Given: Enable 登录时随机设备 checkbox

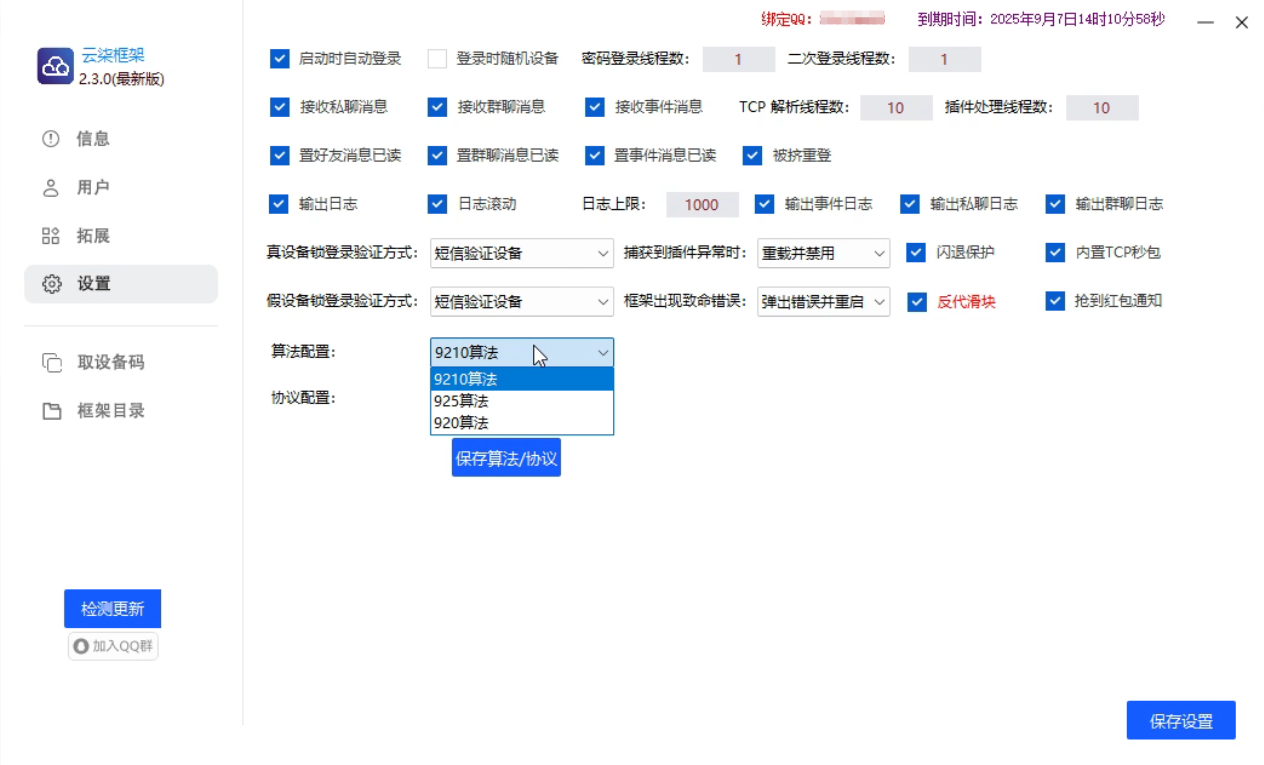Looking at the screenshot, I should pos(435,58).
